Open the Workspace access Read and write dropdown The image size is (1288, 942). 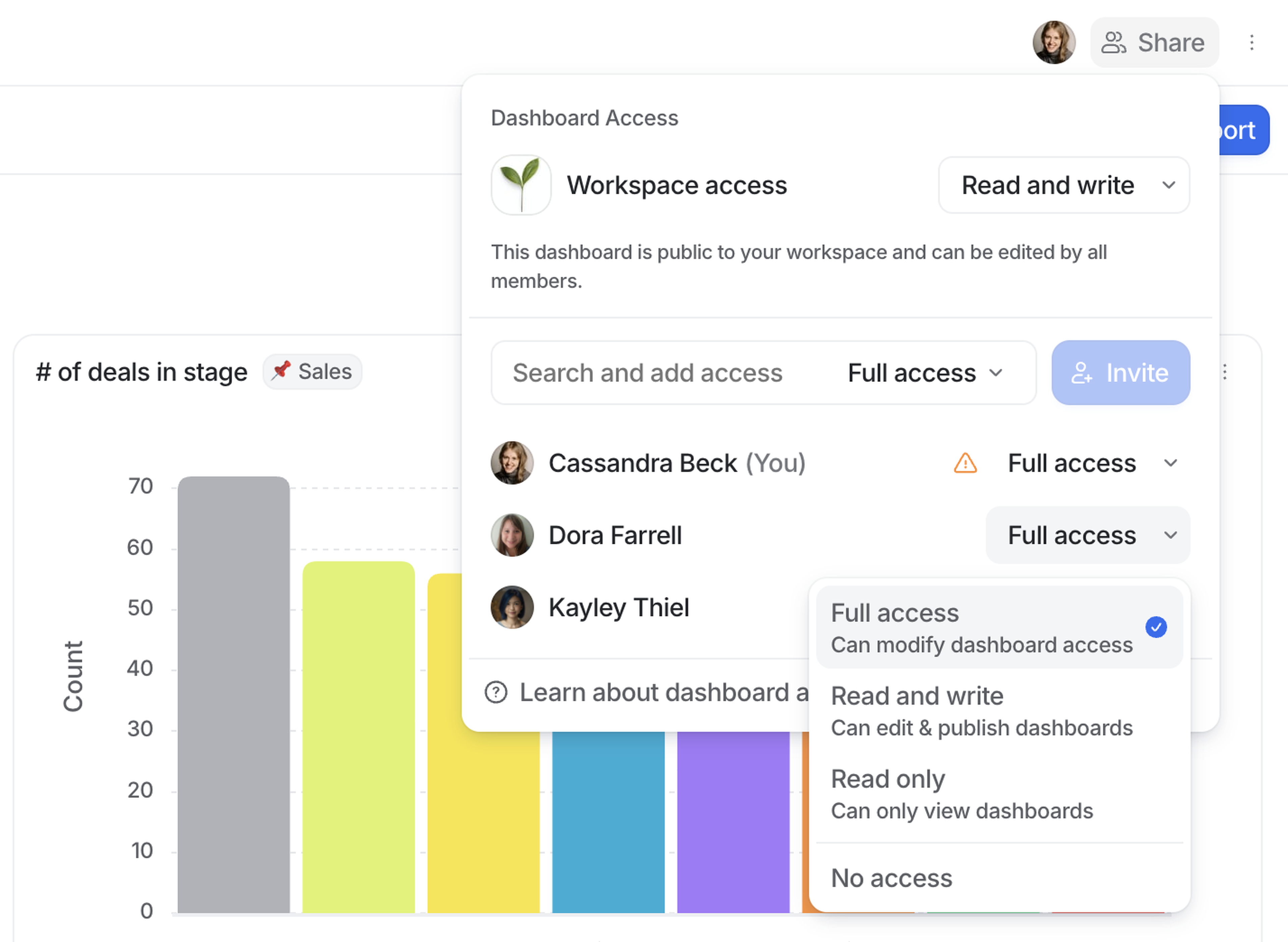pyautogui.click(x=1064, y=185)
